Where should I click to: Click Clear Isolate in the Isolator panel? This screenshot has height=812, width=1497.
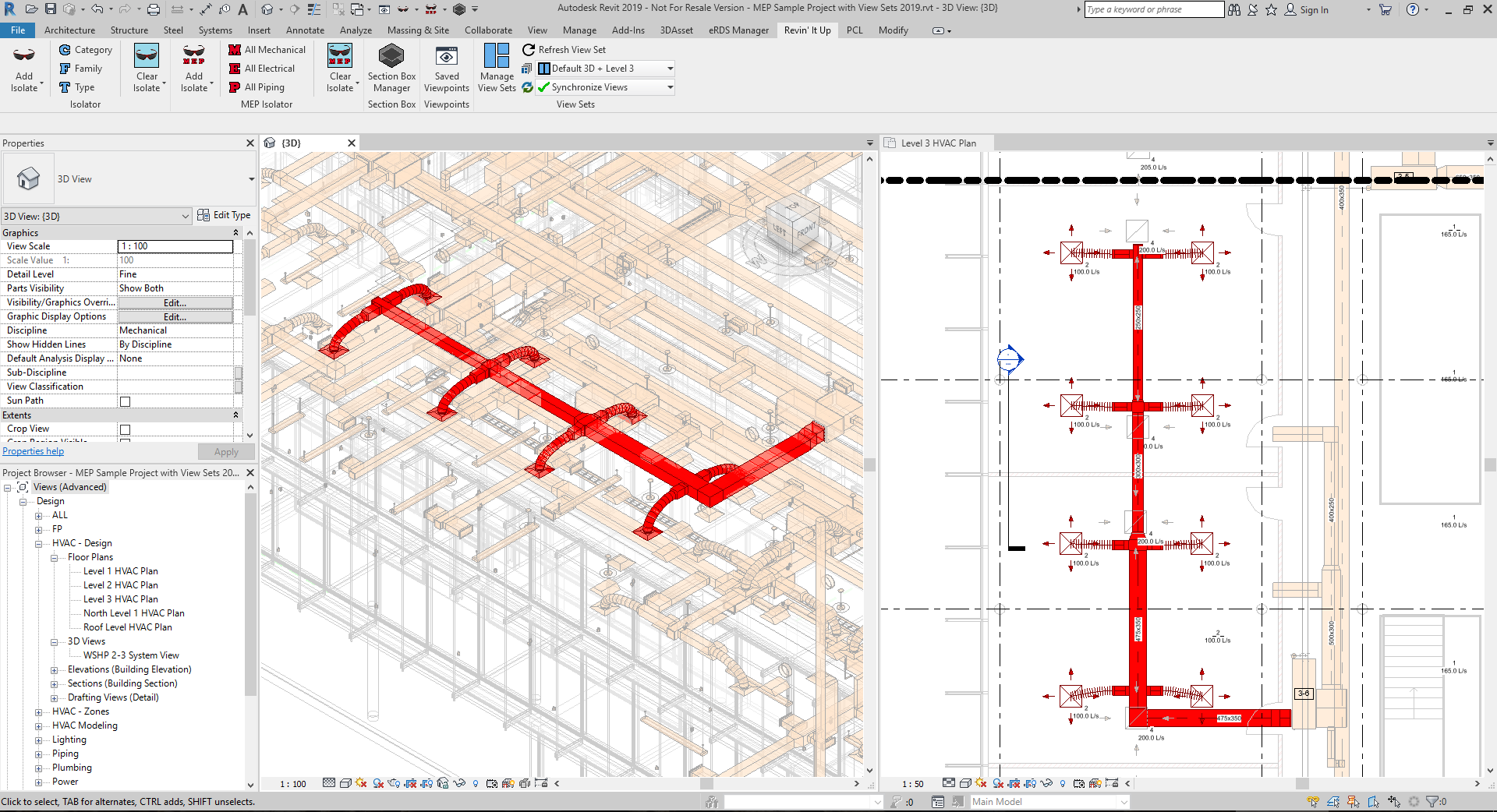[x=147, y=69]
